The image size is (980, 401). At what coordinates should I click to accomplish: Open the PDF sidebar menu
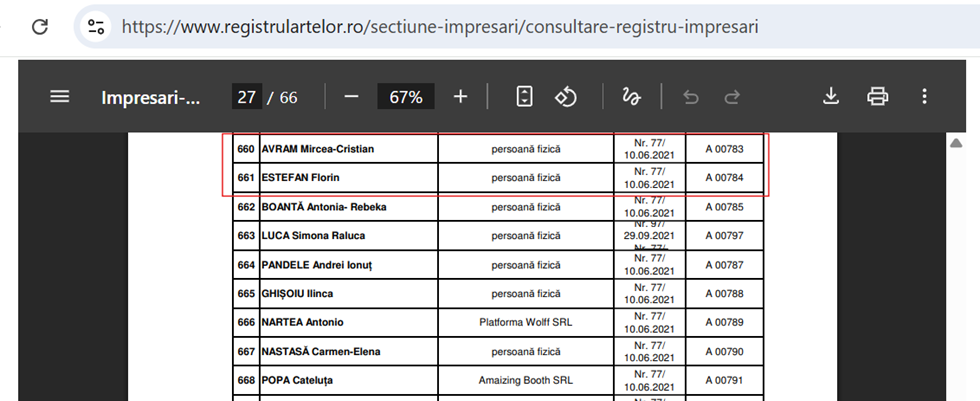tap(60, 97)
